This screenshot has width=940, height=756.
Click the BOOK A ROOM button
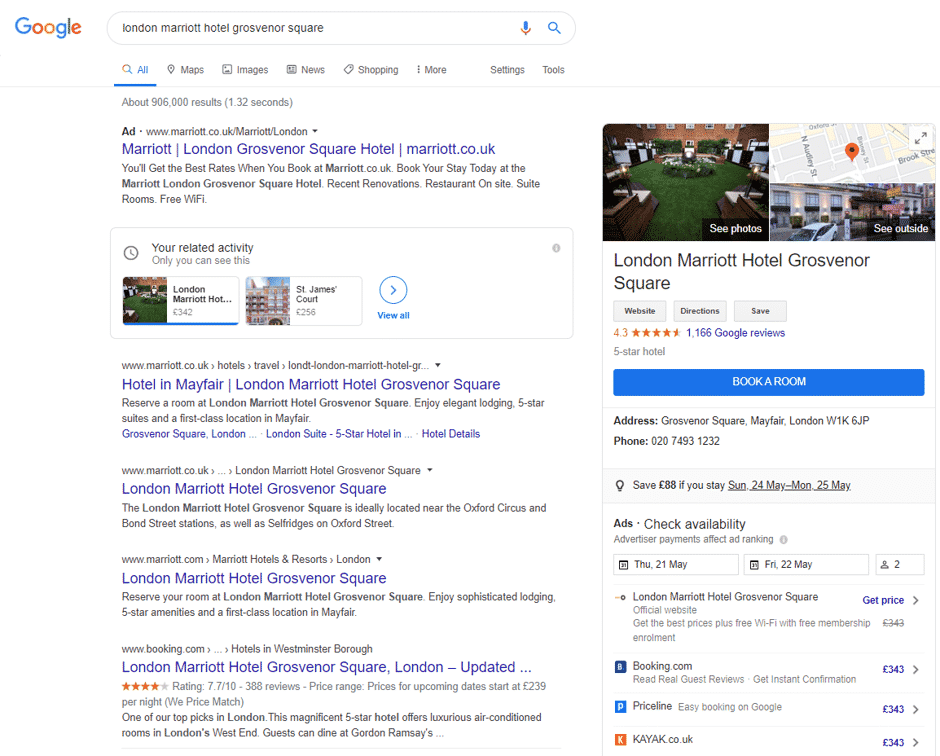click(769, 382)
